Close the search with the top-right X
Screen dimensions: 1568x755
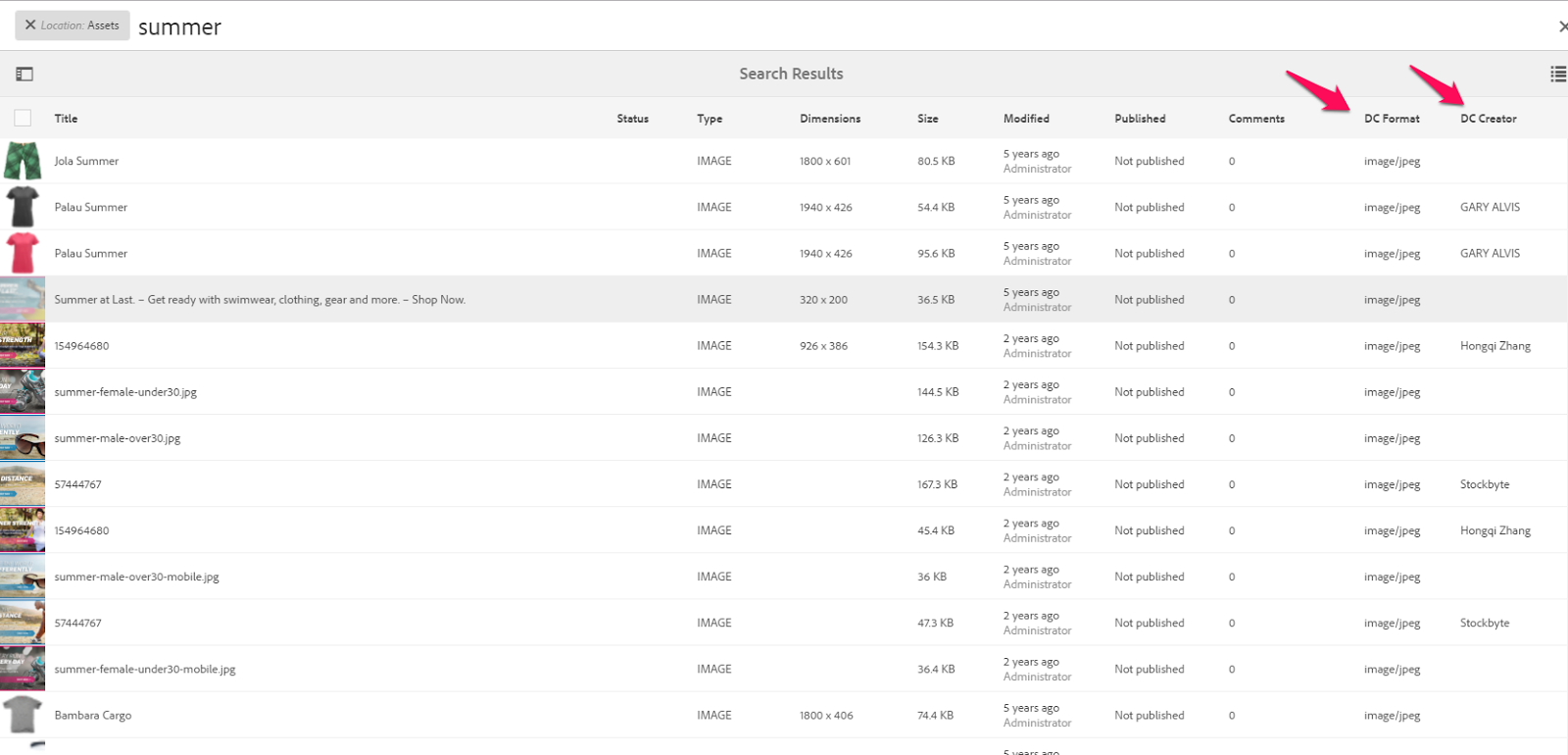[x=1562, y=26]
